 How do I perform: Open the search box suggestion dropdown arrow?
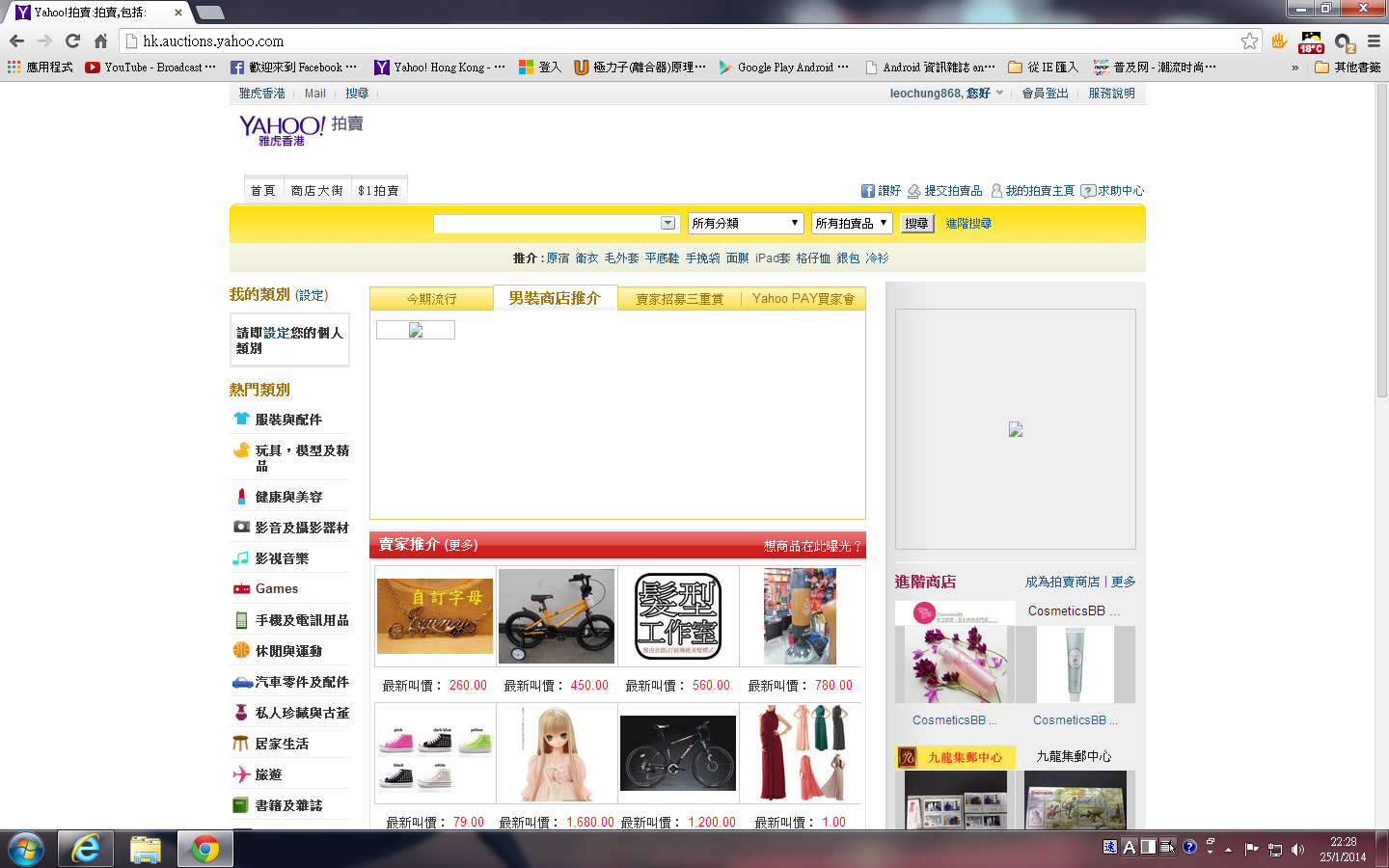[x=667, y=223]
